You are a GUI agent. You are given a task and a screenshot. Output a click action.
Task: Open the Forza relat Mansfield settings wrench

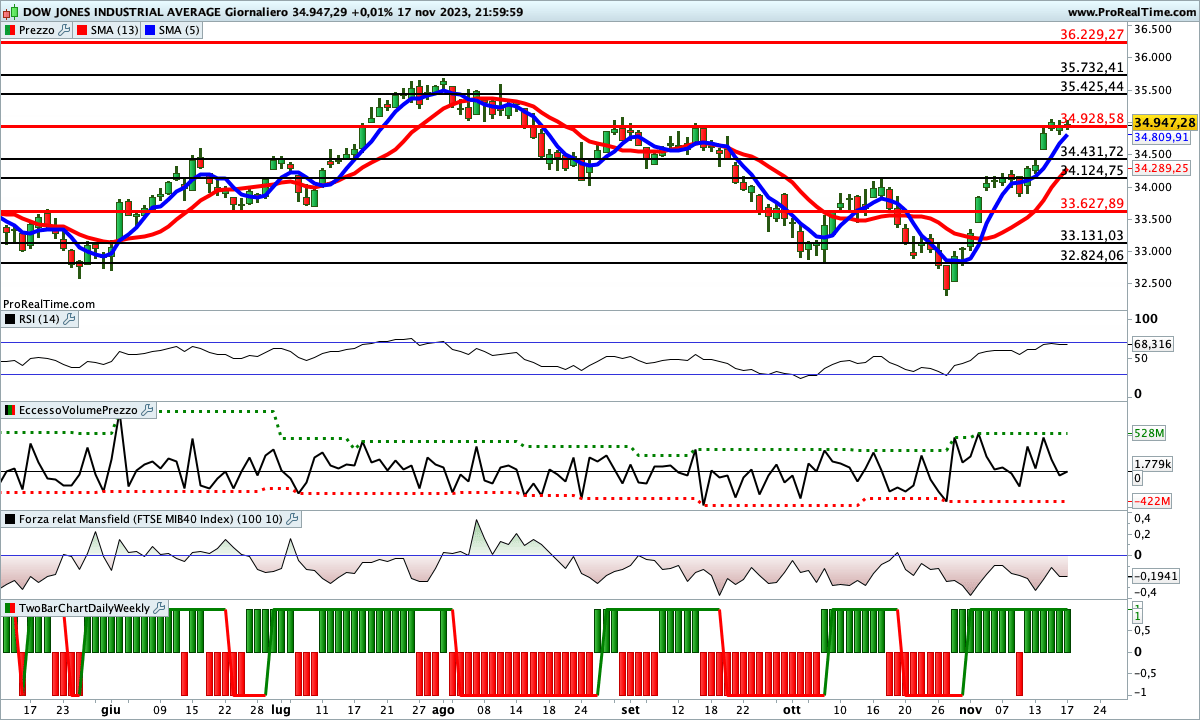pyautogui.click(x=292, y=519)
